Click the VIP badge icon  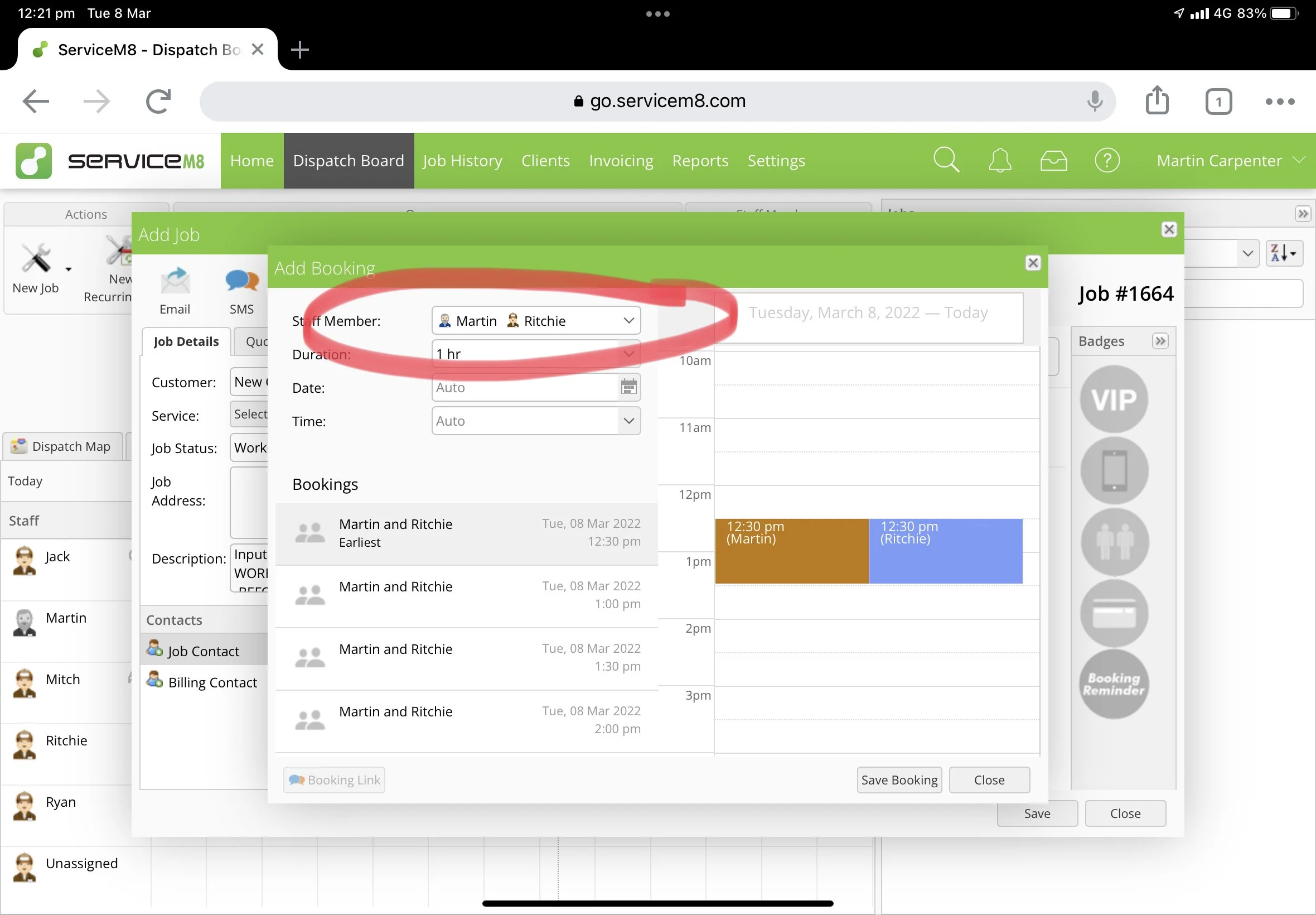point(1113,399)
